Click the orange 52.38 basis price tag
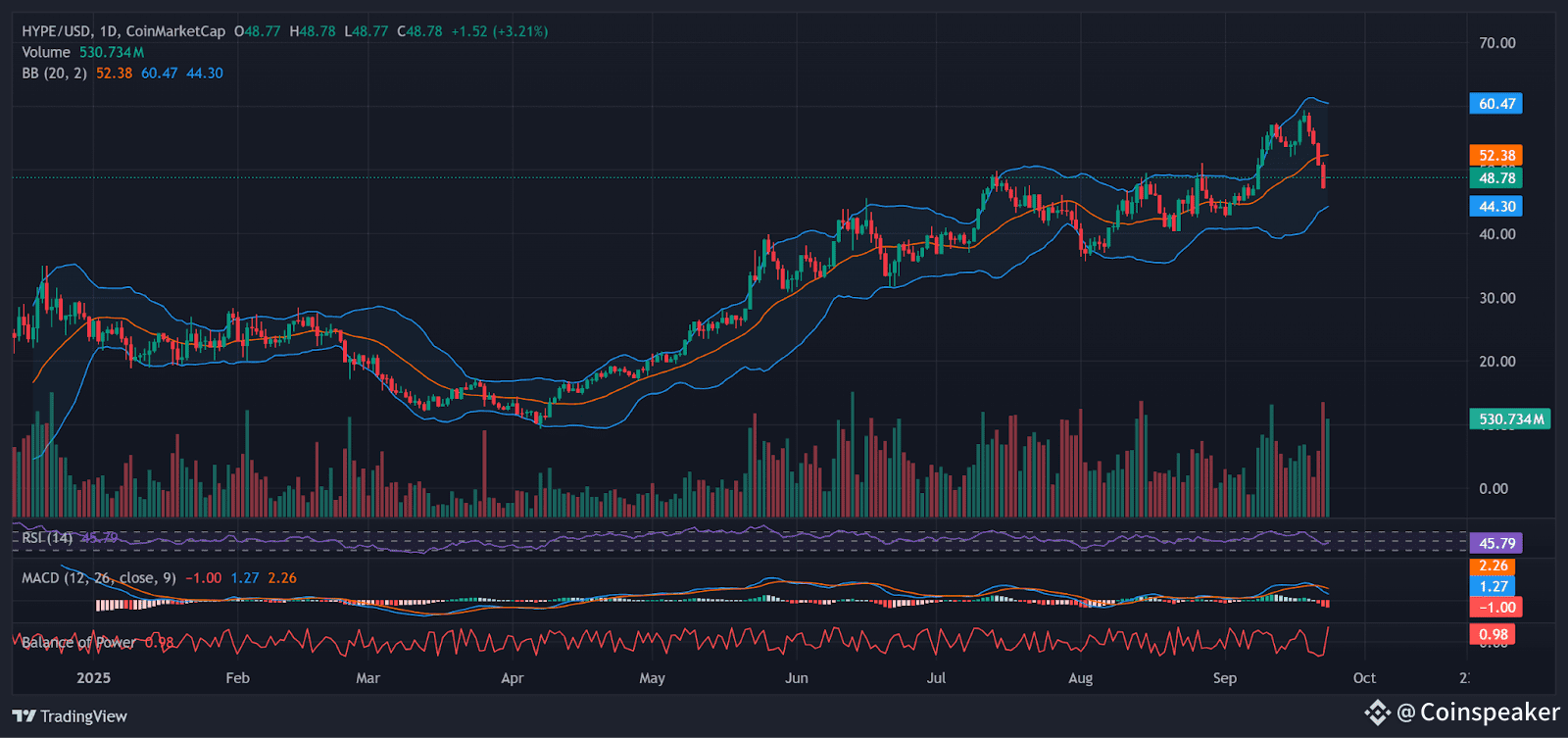The height and width of the screenshot is (738, 1568). (1496, 156)
